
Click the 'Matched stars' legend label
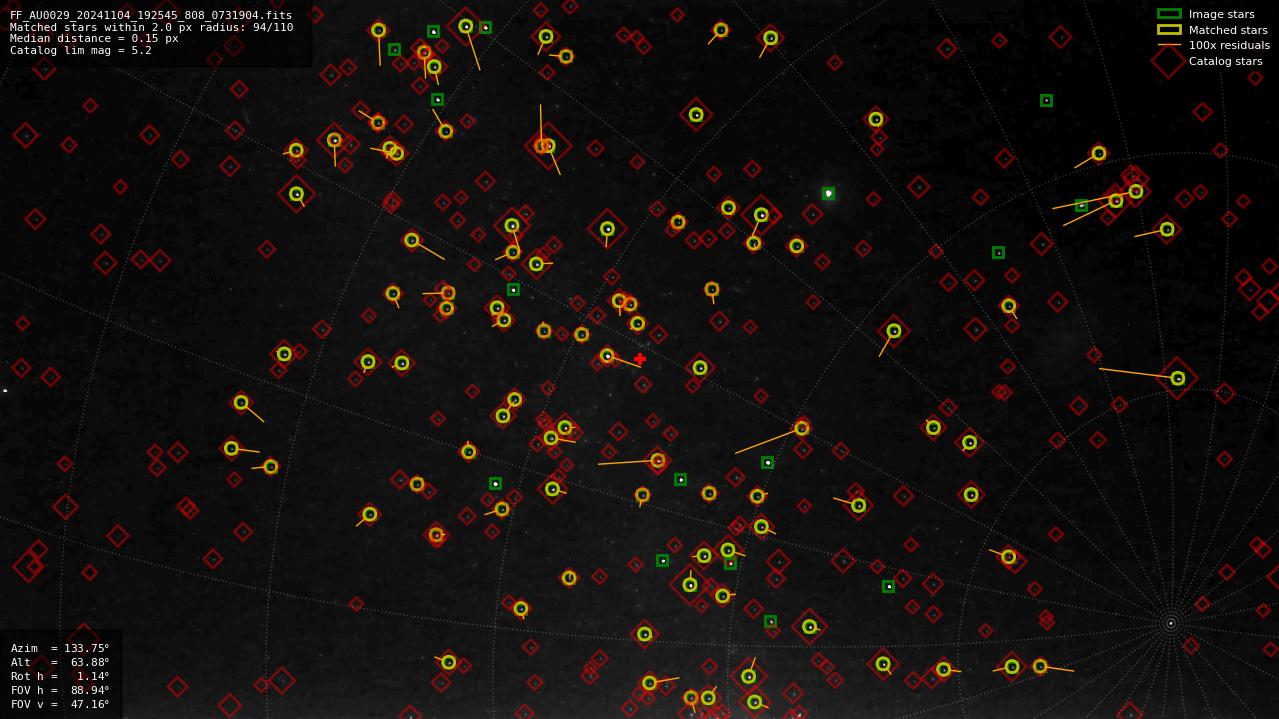1228,30
